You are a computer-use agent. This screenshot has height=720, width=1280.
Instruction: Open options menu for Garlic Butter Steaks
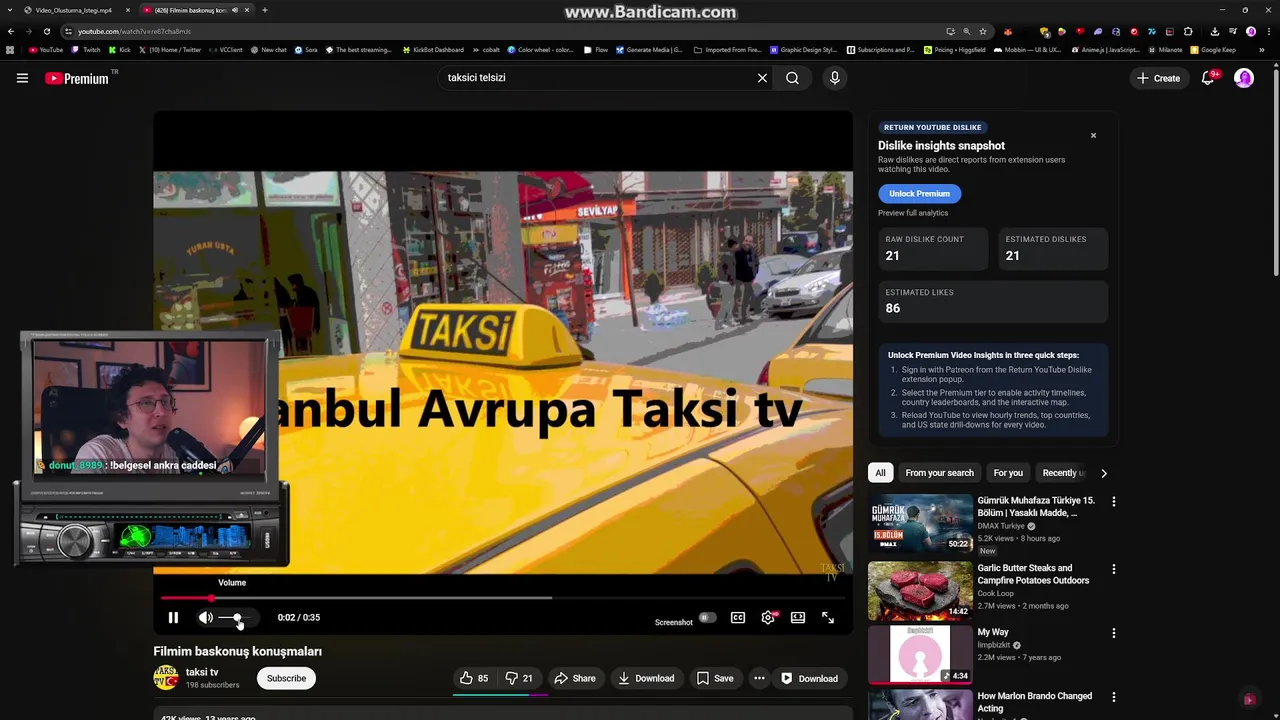pos(1114,569)
